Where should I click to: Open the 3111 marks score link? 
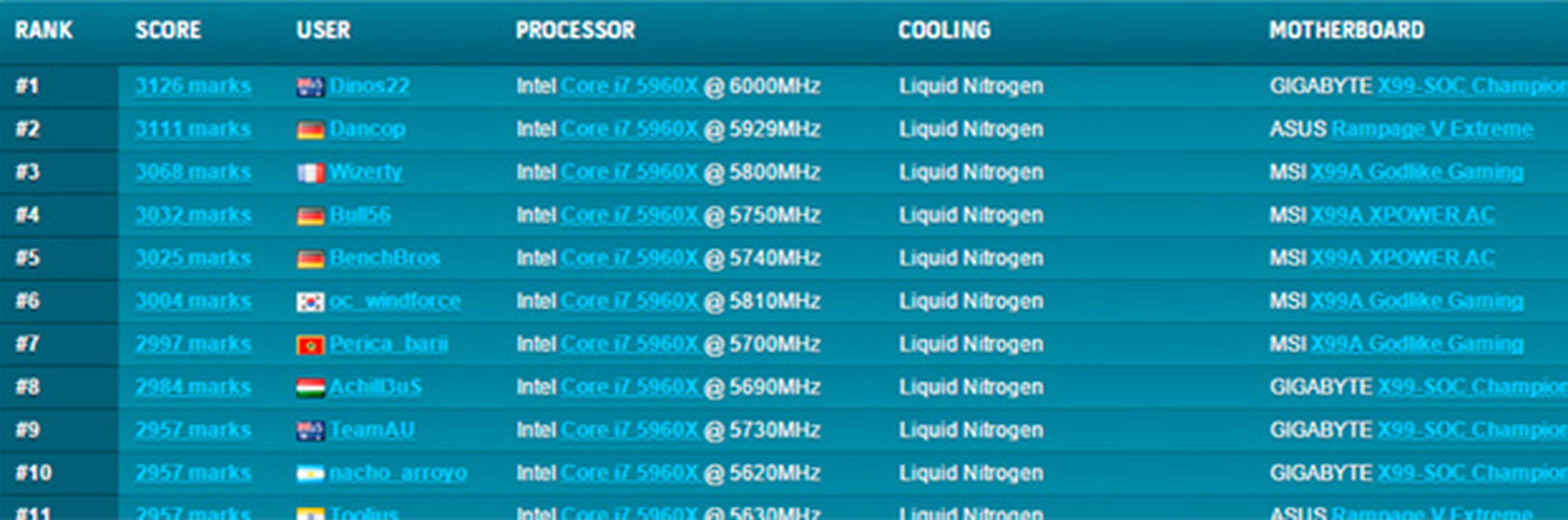click(193, 129)
